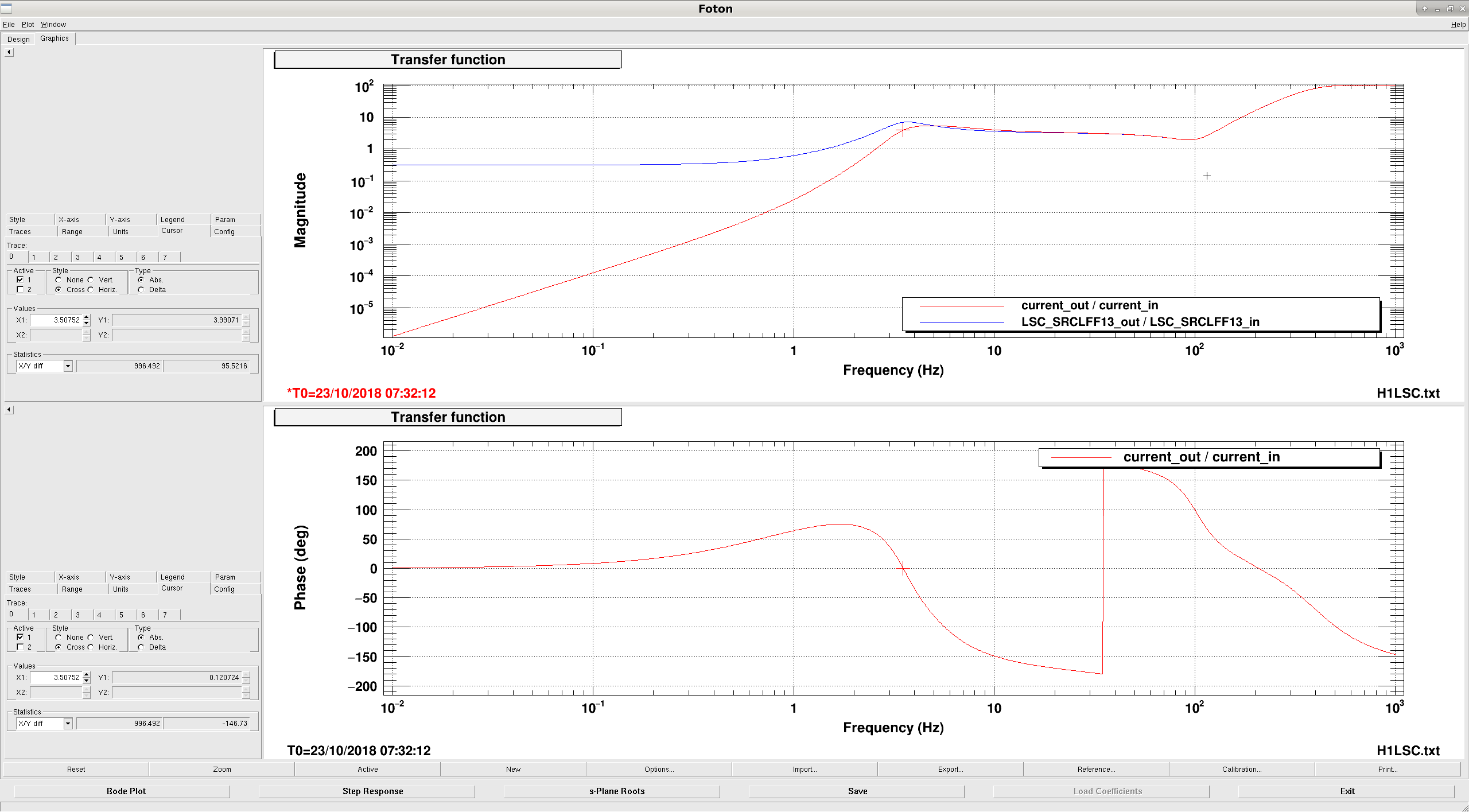This screenshot has width=1469, height=812.
Task: Select Delta cursor type in lower panel
Action: pos(141,647)
